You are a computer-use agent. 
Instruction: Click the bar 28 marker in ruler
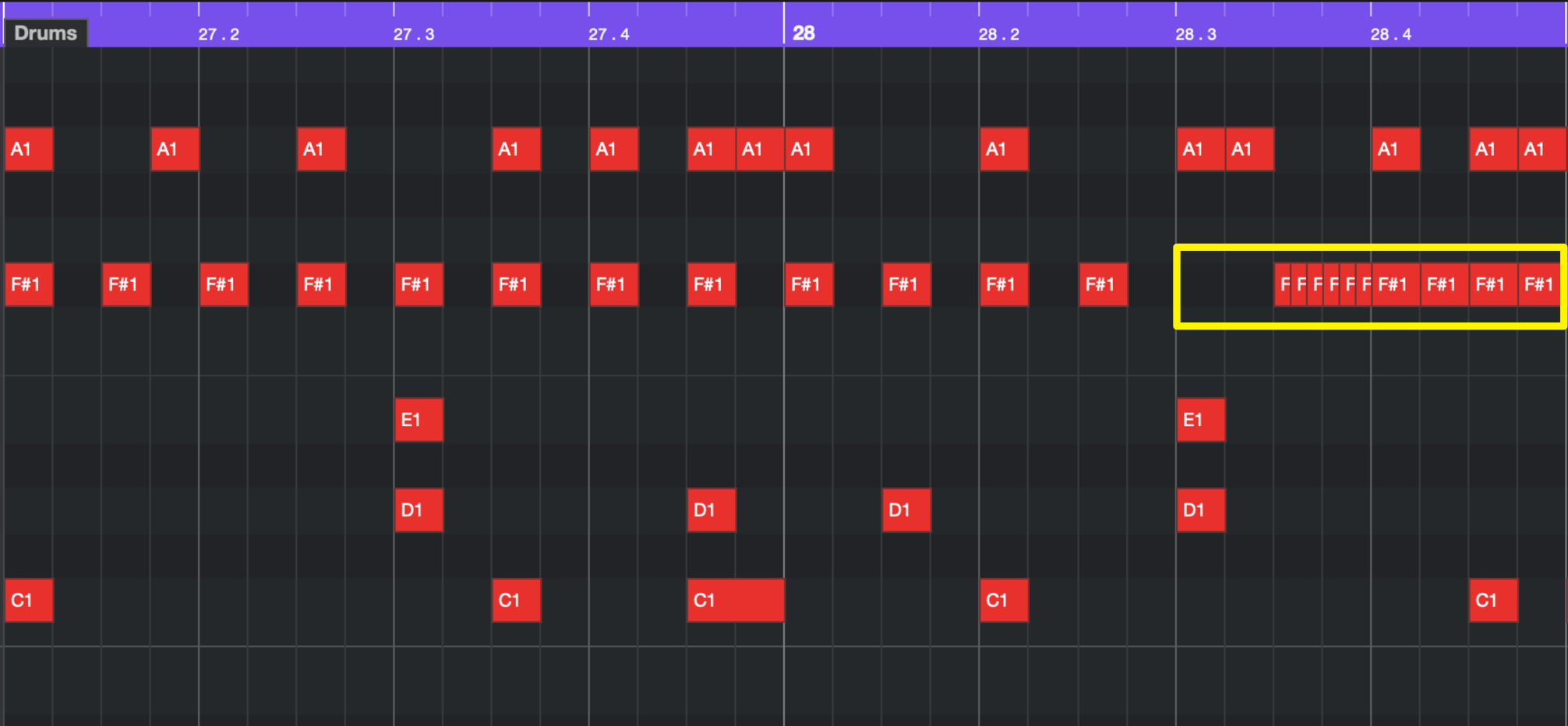[x=803, y=33]
